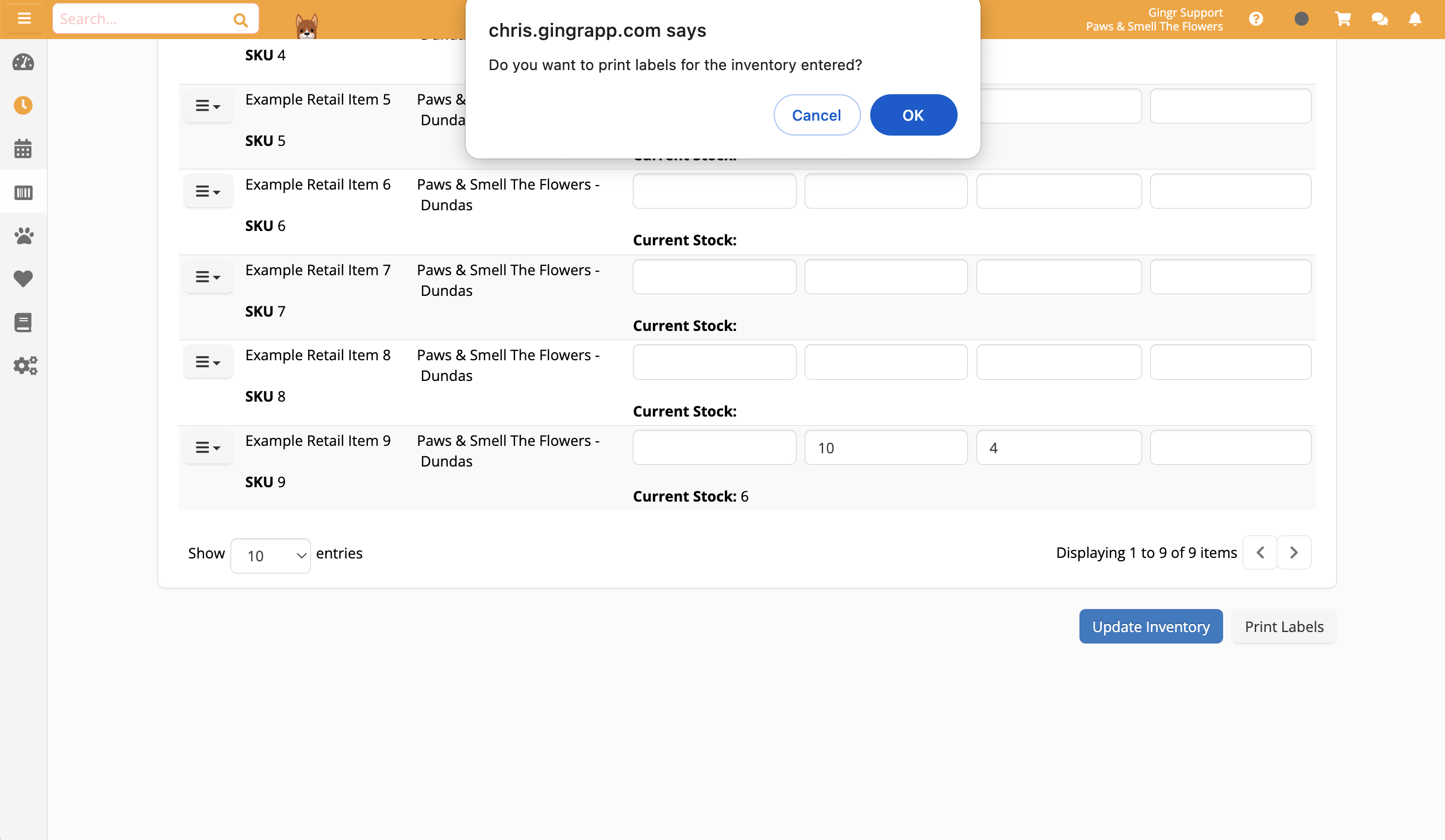Open the Show entries dropdown

tap(270, 554)
